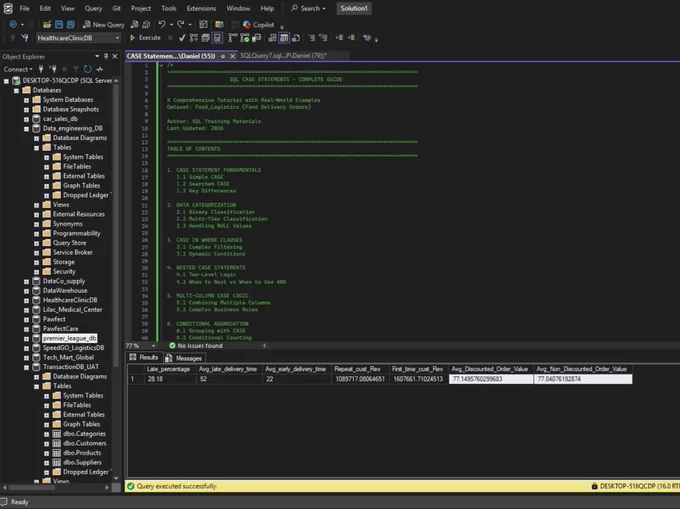Click the New Query toolbar button
Image resolution: width=680 pixels, height=509 pixels.
[x=104, y=25]
